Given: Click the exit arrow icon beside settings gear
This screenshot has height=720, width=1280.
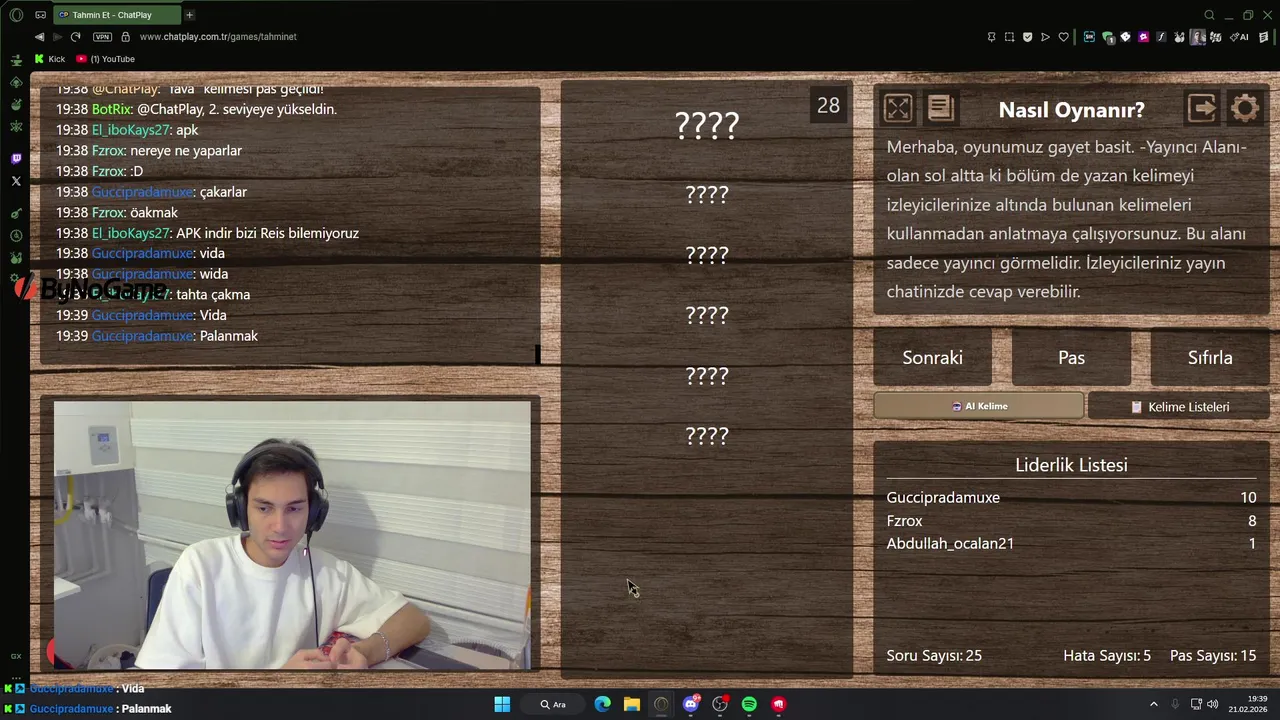Looking at the screenshot, I should (1202, 108).
